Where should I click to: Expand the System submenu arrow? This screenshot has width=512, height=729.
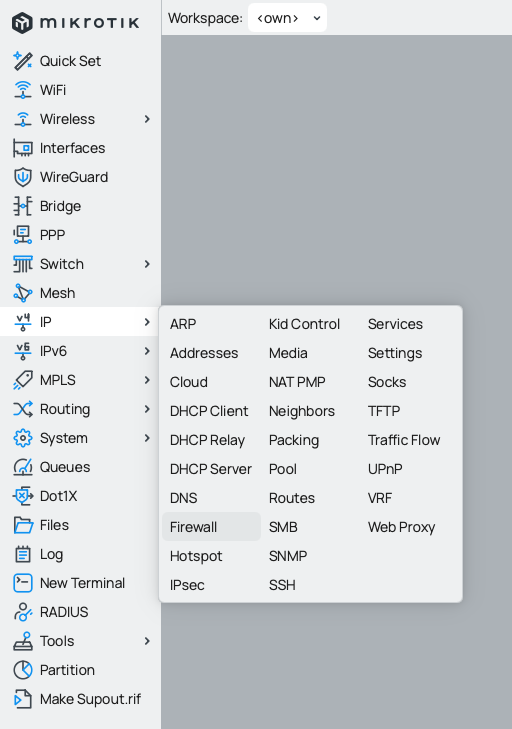147,438
